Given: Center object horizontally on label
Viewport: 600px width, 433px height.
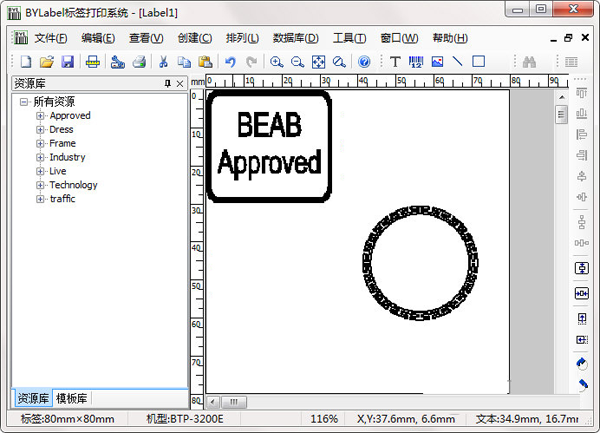Looking at the screenshot, I should [582, 293].
